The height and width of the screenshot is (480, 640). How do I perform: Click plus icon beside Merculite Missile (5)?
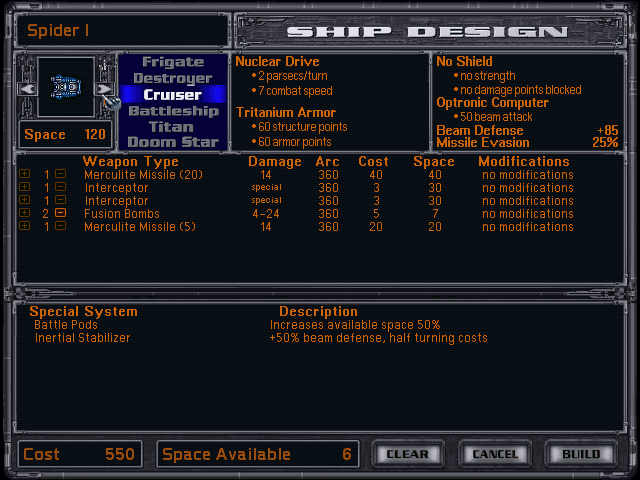24,227
